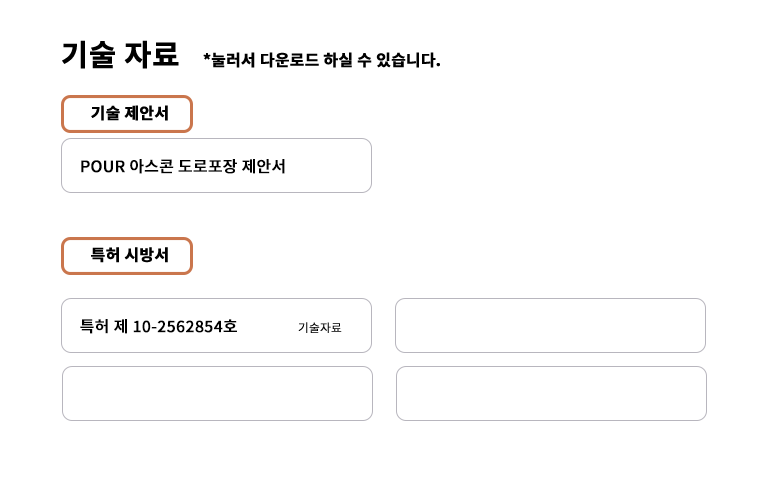The height and width of the screenshot is (502, 768).
Task: Click the asterisk before the download note
Action: point(207,59)
